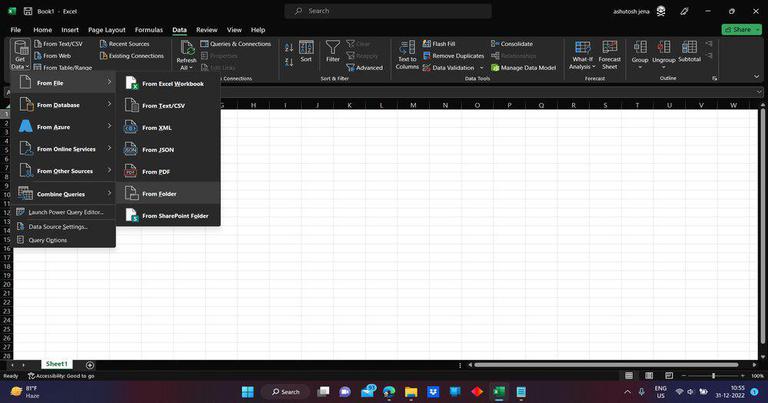Open File Explorer from taskbar
The width and height of the screenshot is (768, 403).
411,392
